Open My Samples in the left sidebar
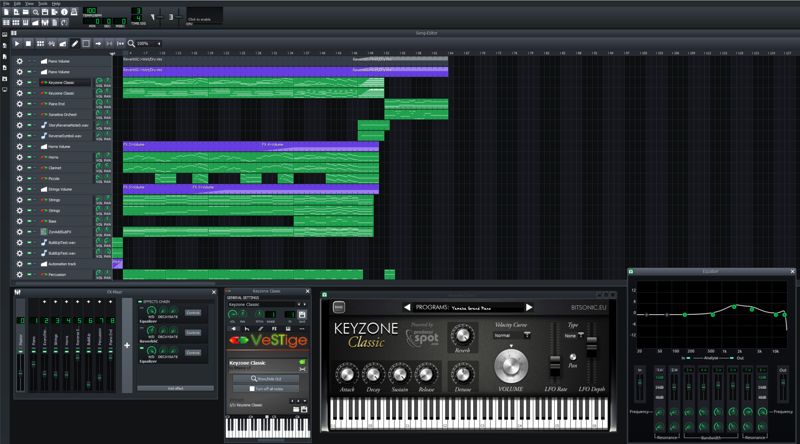This screenshot has width=800, height=444. [5, 56]
